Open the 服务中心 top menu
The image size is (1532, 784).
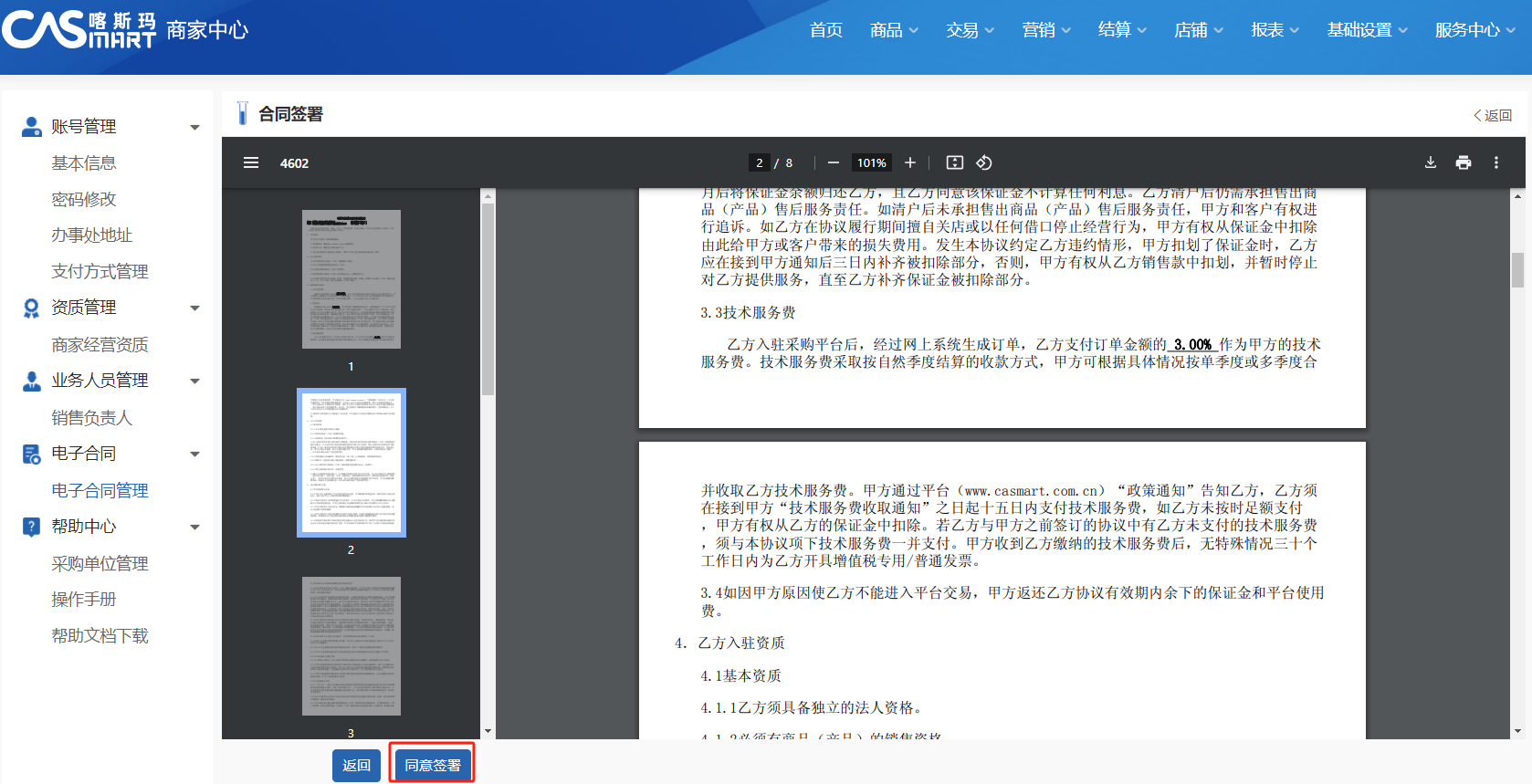click(1474, 30)
